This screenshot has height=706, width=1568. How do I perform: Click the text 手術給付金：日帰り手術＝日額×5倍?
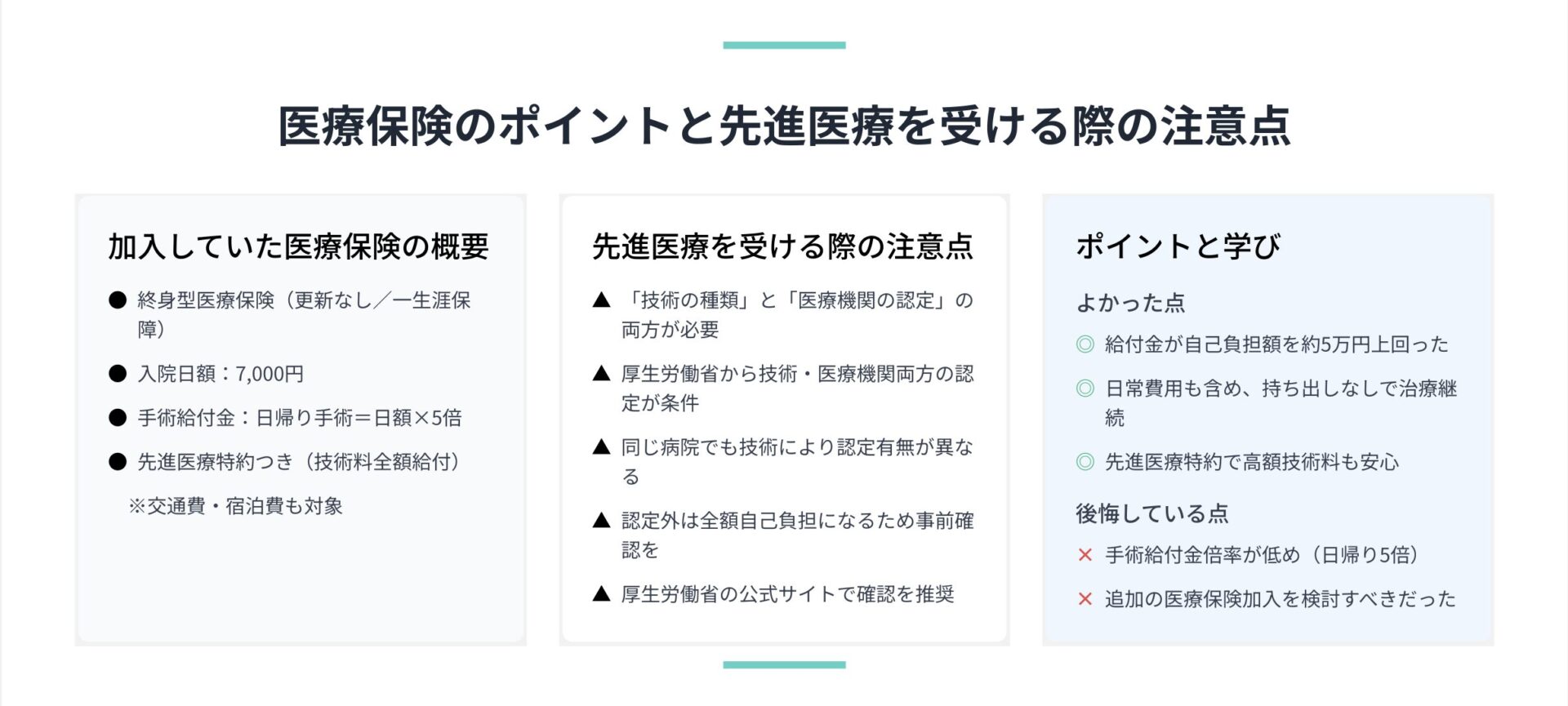[x=300, y=418]
